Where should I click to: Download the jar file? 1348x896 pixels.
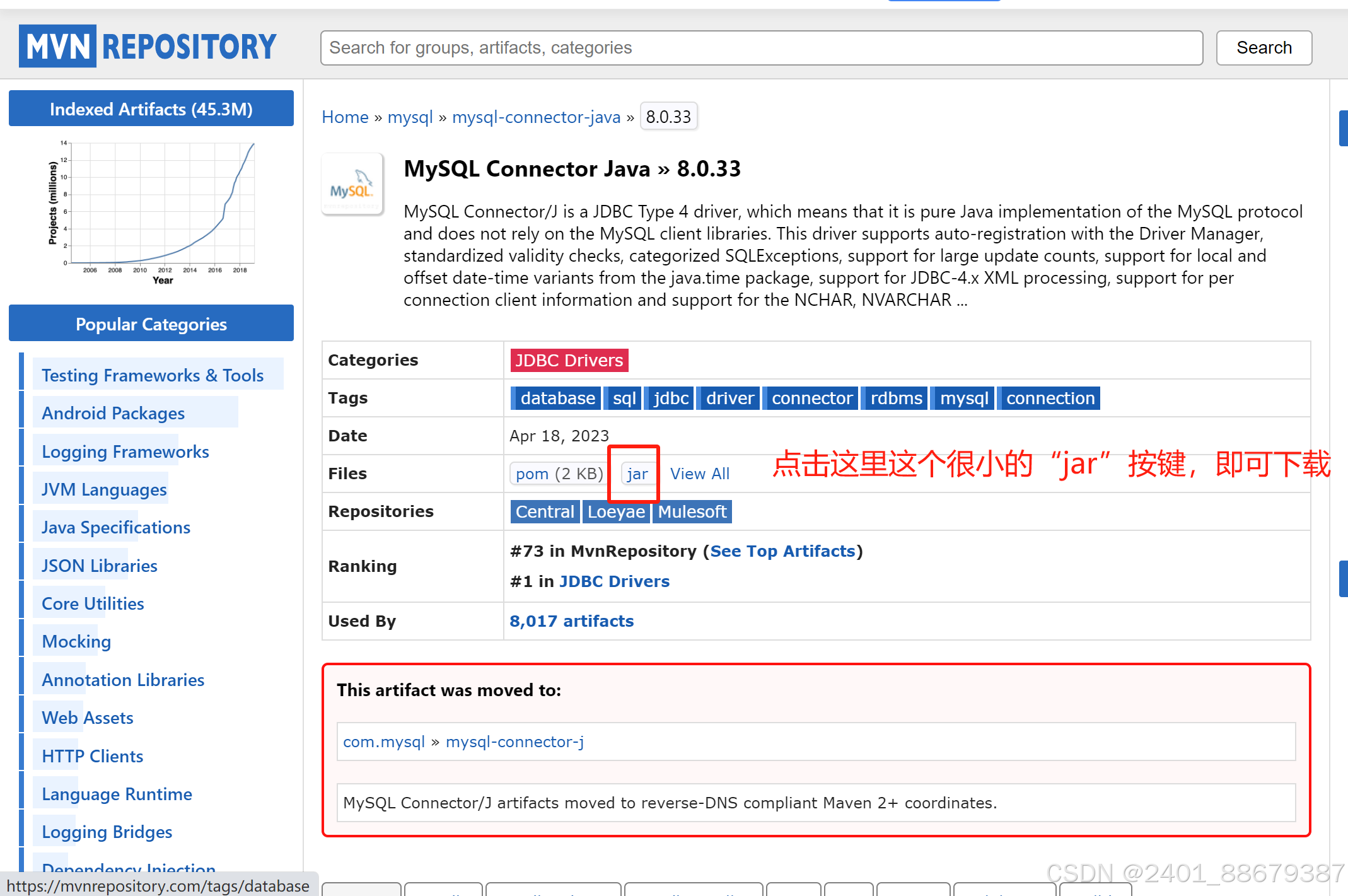click(637, 474)
